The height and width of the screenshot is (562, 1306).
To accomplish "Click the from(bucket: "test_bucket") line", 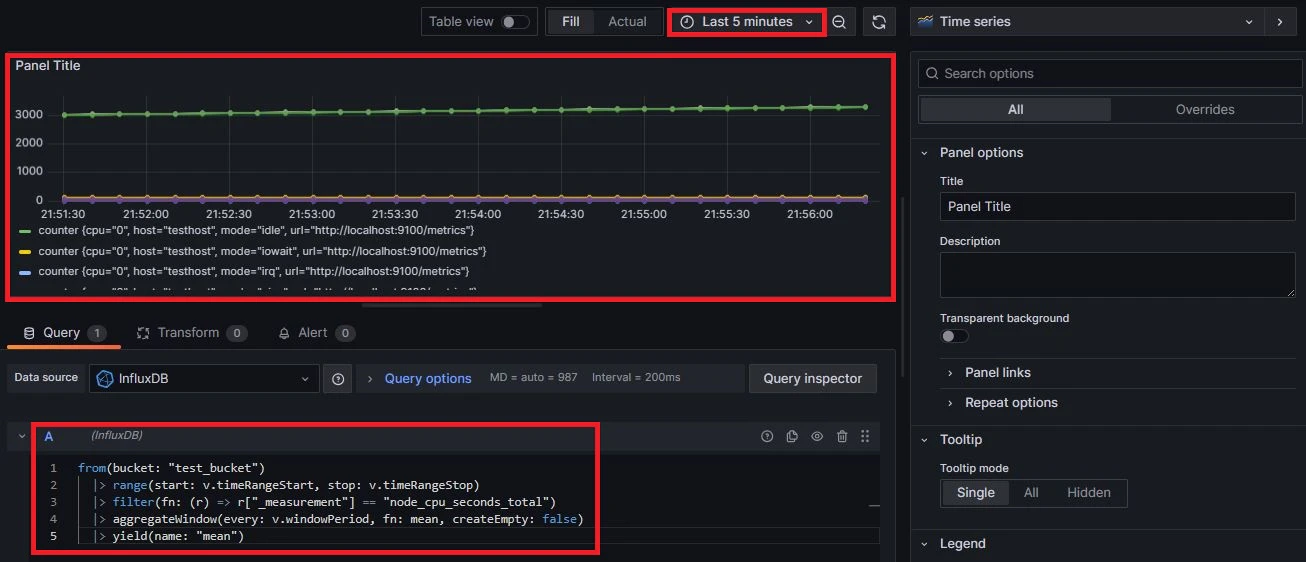I will click(171, 468).
